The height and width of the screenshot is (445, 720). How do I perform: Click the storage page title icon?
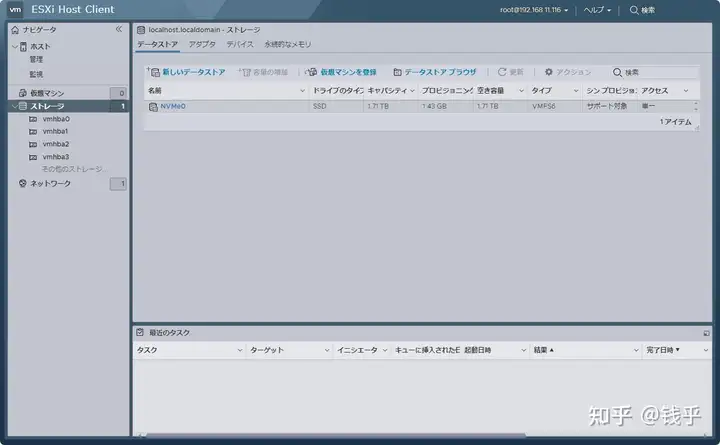point(141,30)
